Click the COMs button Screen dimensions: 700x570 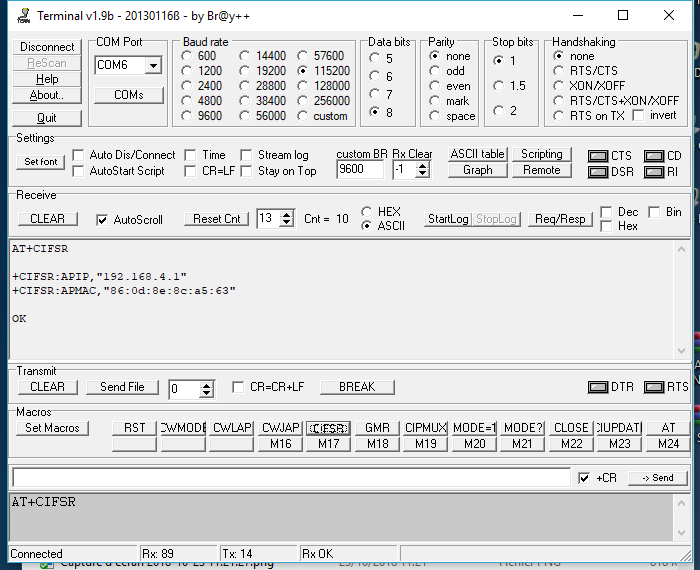(x=129, y=95)
